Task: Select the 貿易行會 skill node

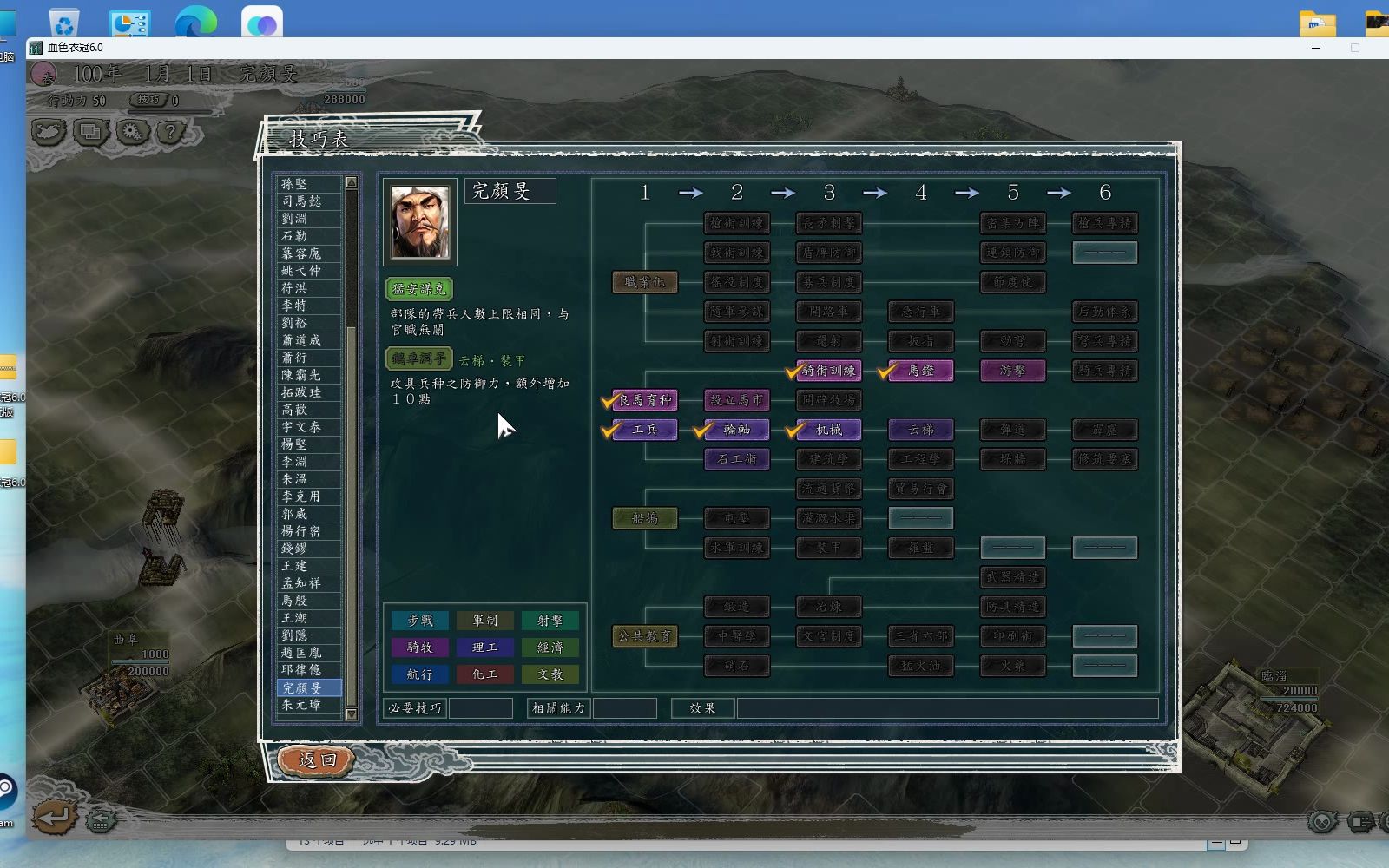Action: [x=920, y=489]
